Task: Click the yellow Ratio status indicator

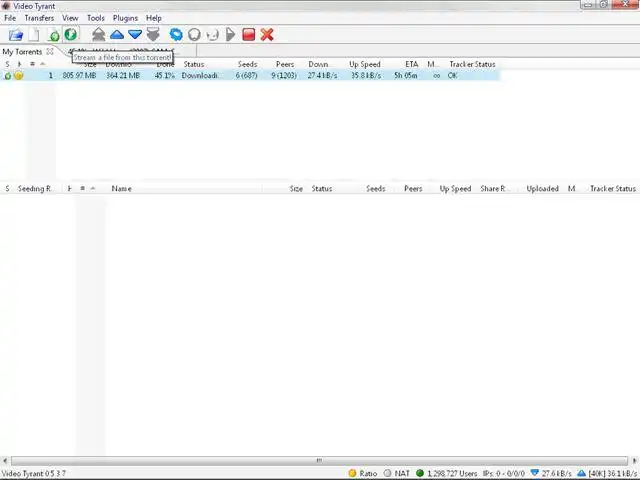Action: pyautogui.click(x=352, y=473)
